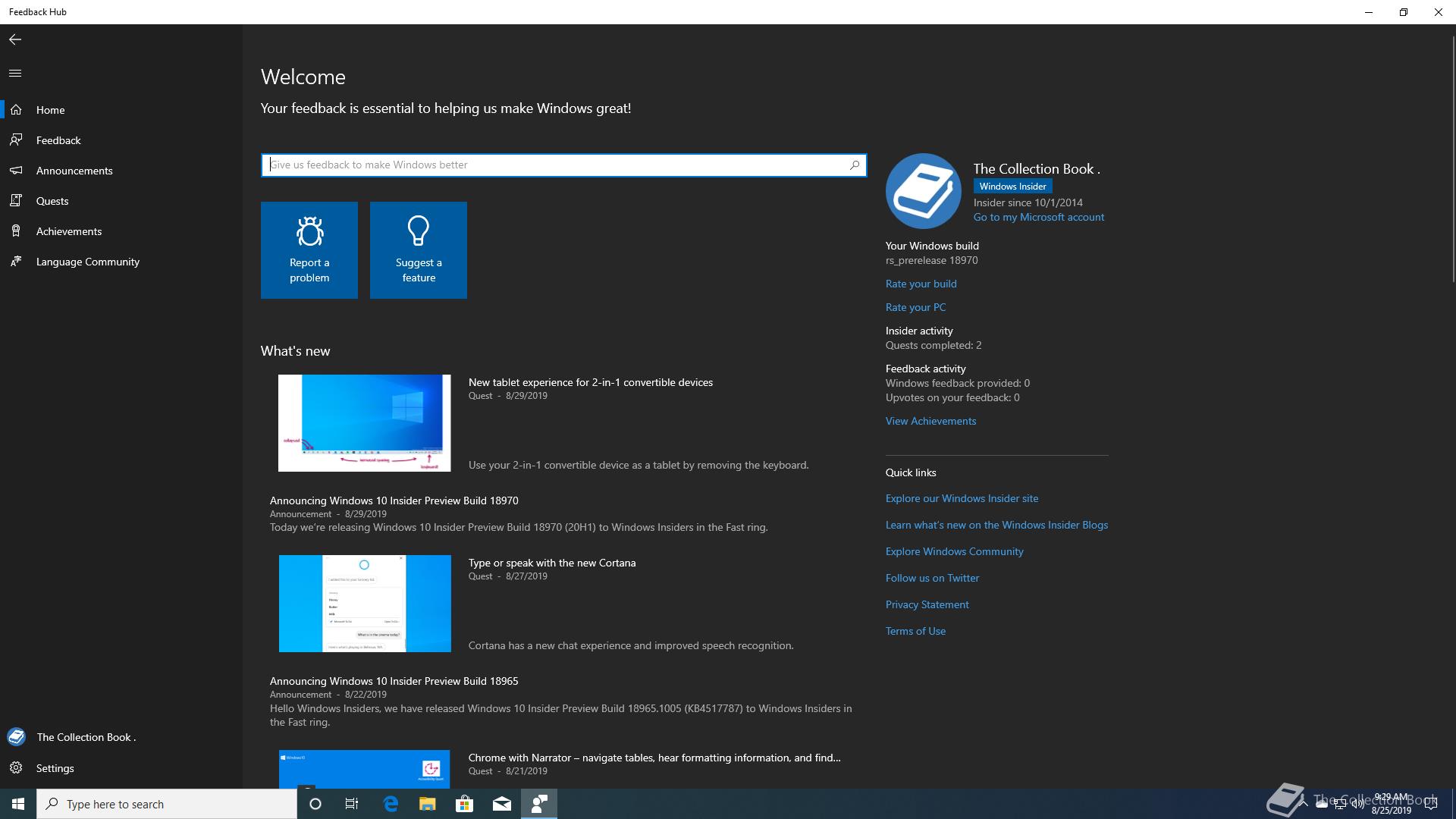Open Microsoft Store from taskbar

point(465,804)
